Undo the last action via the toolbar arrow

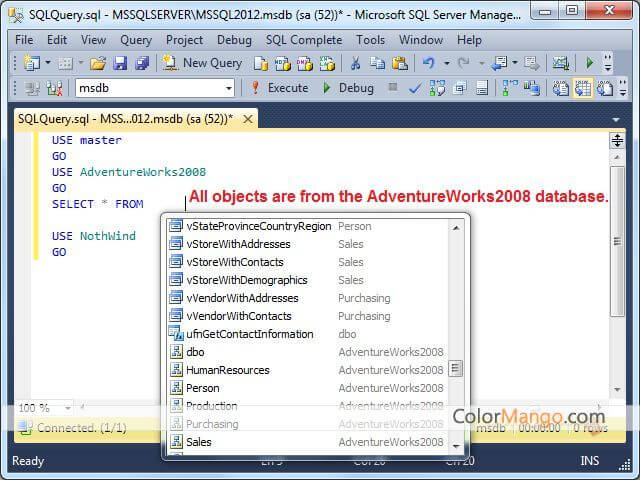coord(429,63)
